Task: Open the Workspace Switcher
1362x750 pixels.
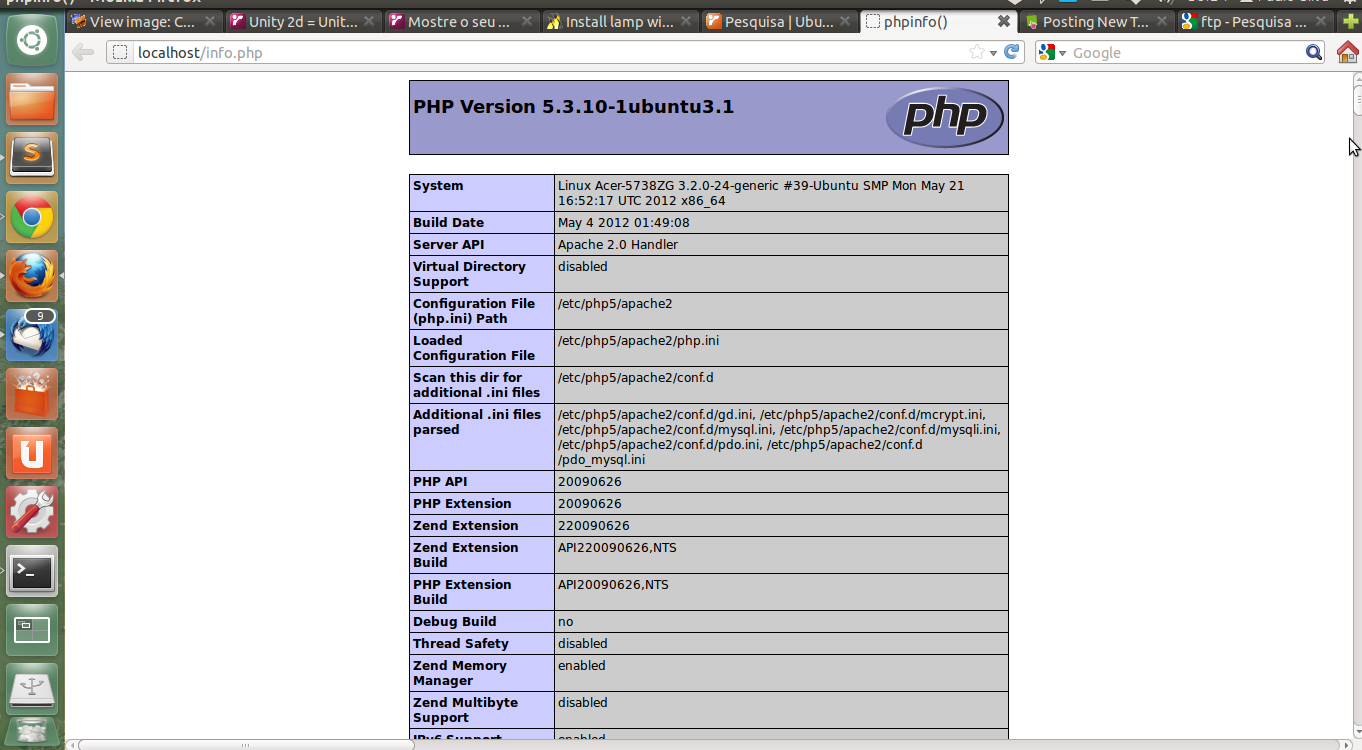Action: 32,630
